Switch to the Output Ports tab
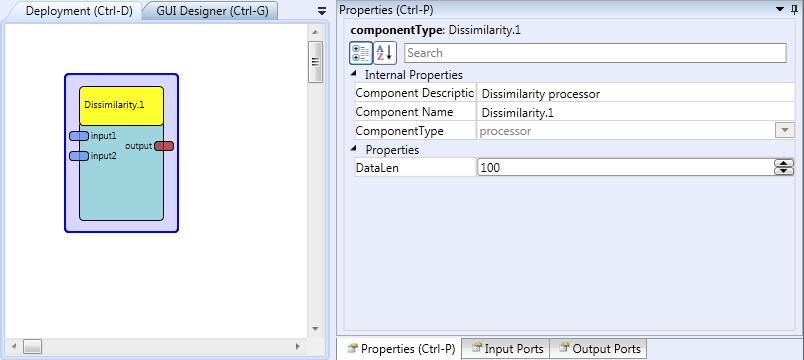Screen dimensions: 804x360 599,349
